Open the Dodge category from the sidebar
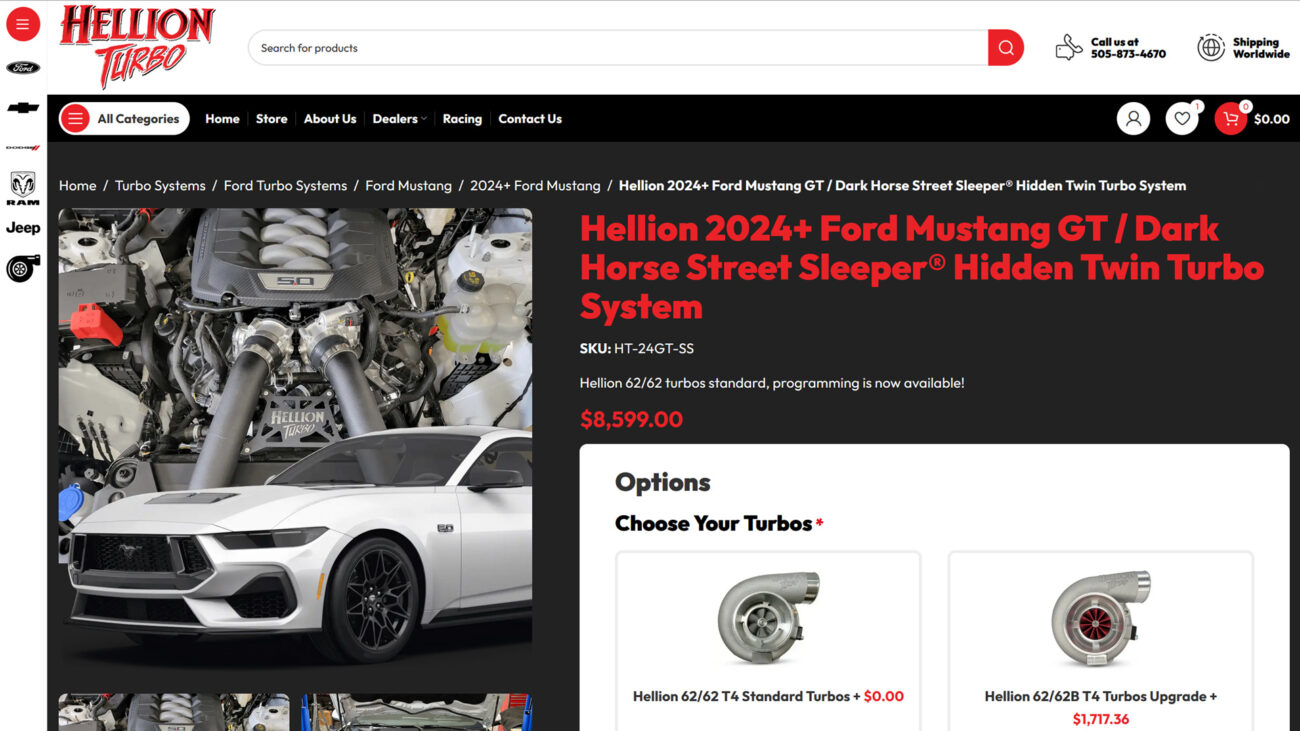 (x=22, y=148)
